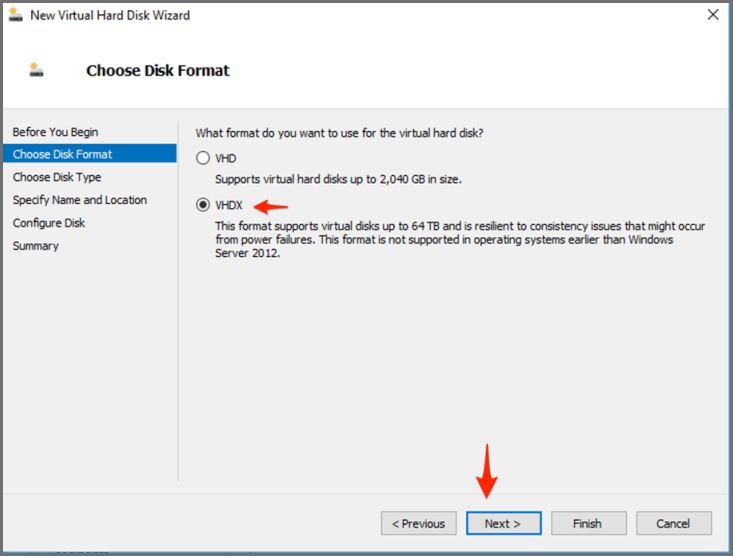The width and height of the screenshot is (733, 556).
Task: Click the wizard icon in title bar
Action: tap(17, 15)
